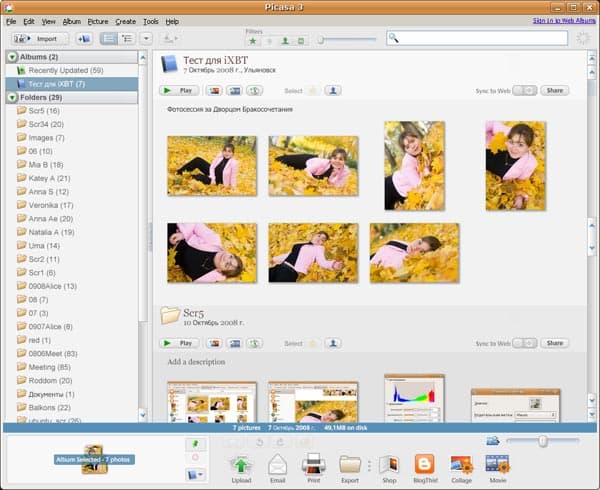The image size is (600, 490).
Task: Select the first photo thumbnail in the album
Action: [212, 166]
